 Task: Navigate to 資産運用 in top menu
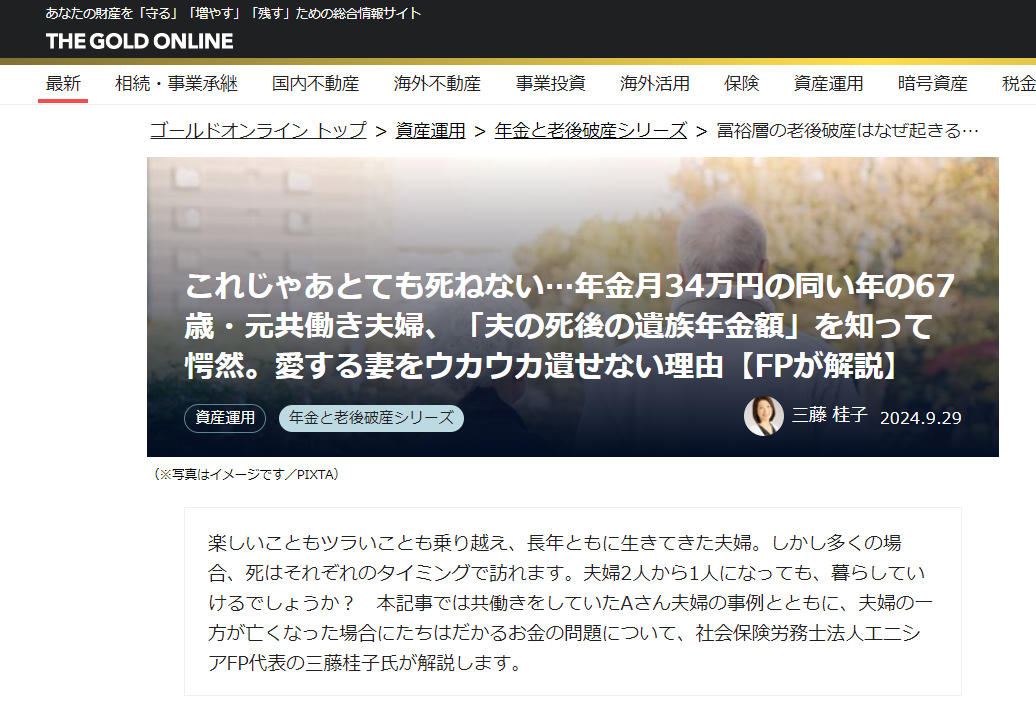point(829,84)
